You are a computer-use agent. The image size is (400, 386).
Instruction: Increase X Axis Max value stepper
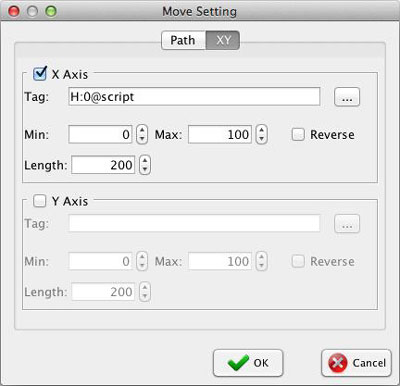click(x=262, y=130)
